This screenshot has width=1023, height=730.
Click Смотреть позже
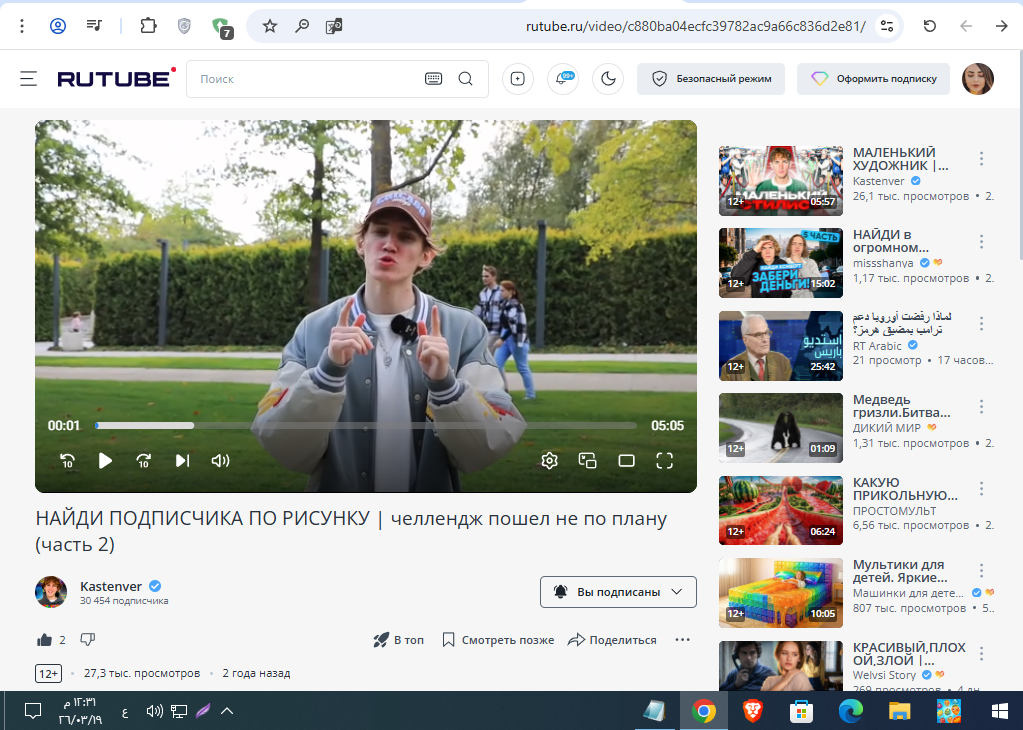coord(498,640)
